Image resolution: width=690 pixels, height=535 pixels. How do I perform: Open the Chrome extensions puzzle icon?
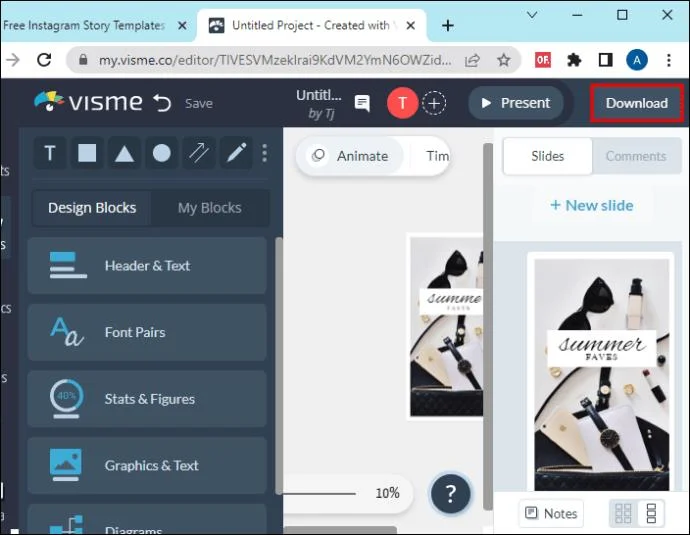click(574, 60)
